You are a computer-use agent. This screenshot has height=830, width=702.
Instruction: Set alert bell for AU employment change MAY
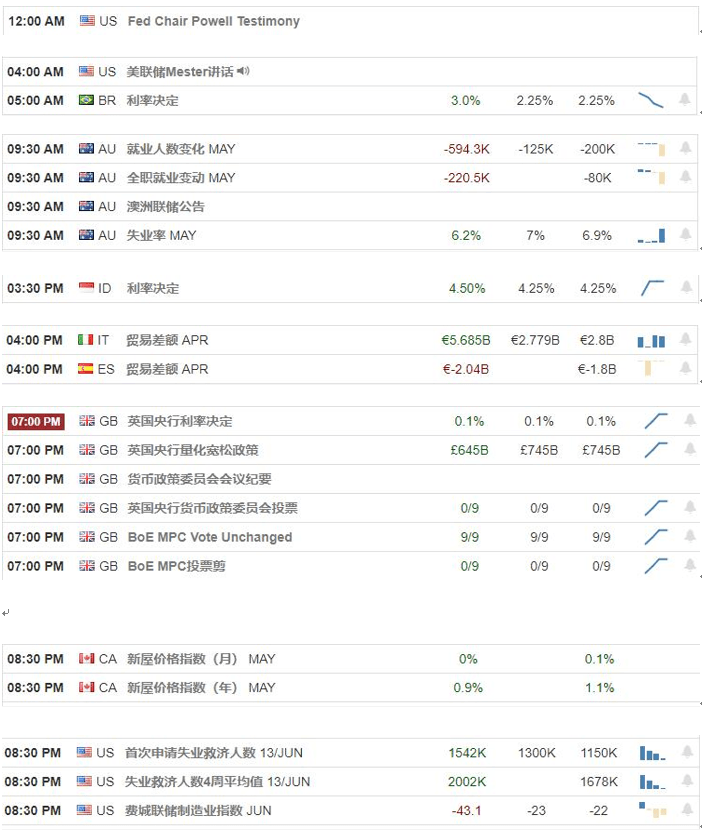click(685, 148)
